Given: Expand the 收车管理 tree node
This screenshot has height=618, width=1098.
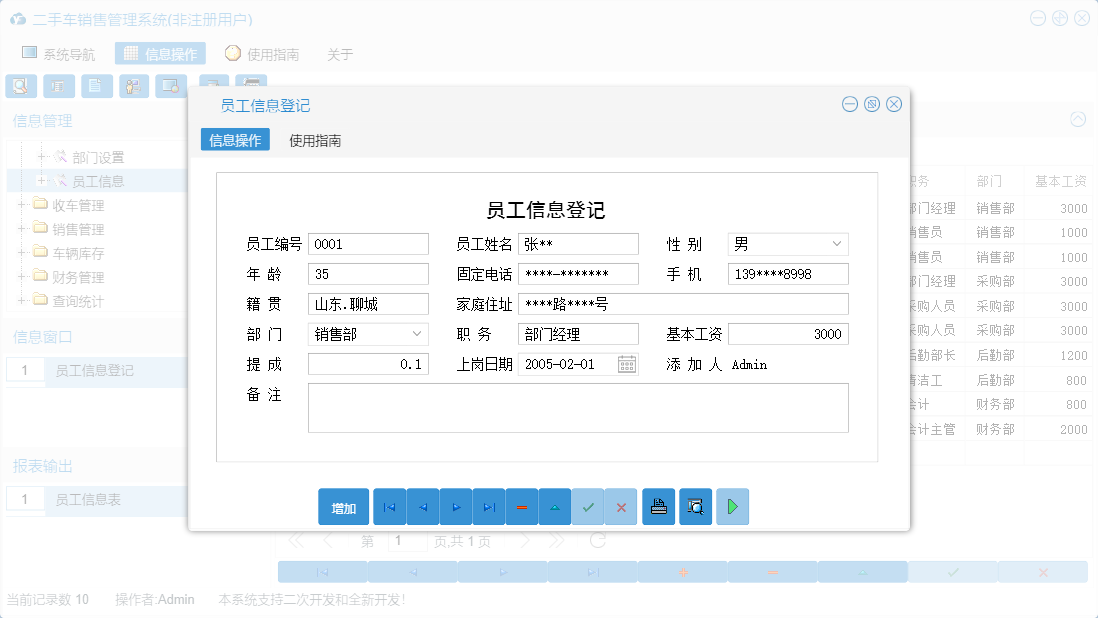Looking at the screenshot, I should point(21,204).
